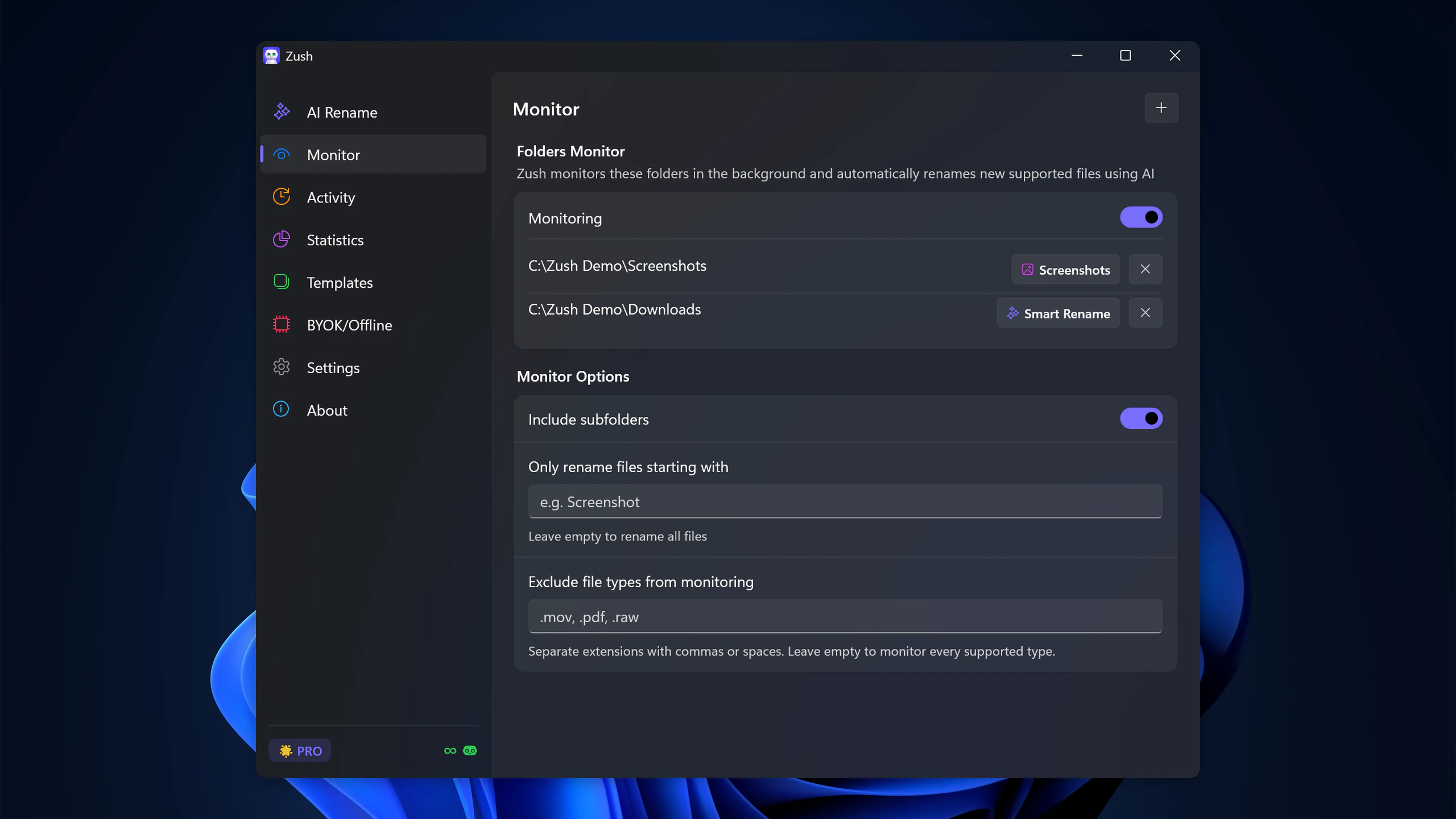
Task: Focus the exclude file types input field
Action: tap(845, 617)
